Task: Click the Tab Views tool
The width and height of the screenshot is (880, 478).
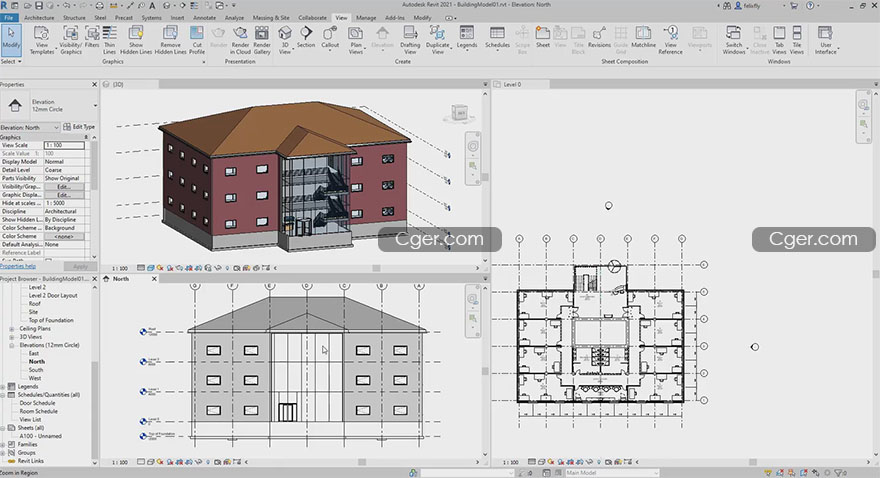Action: [x=779, y=40]
